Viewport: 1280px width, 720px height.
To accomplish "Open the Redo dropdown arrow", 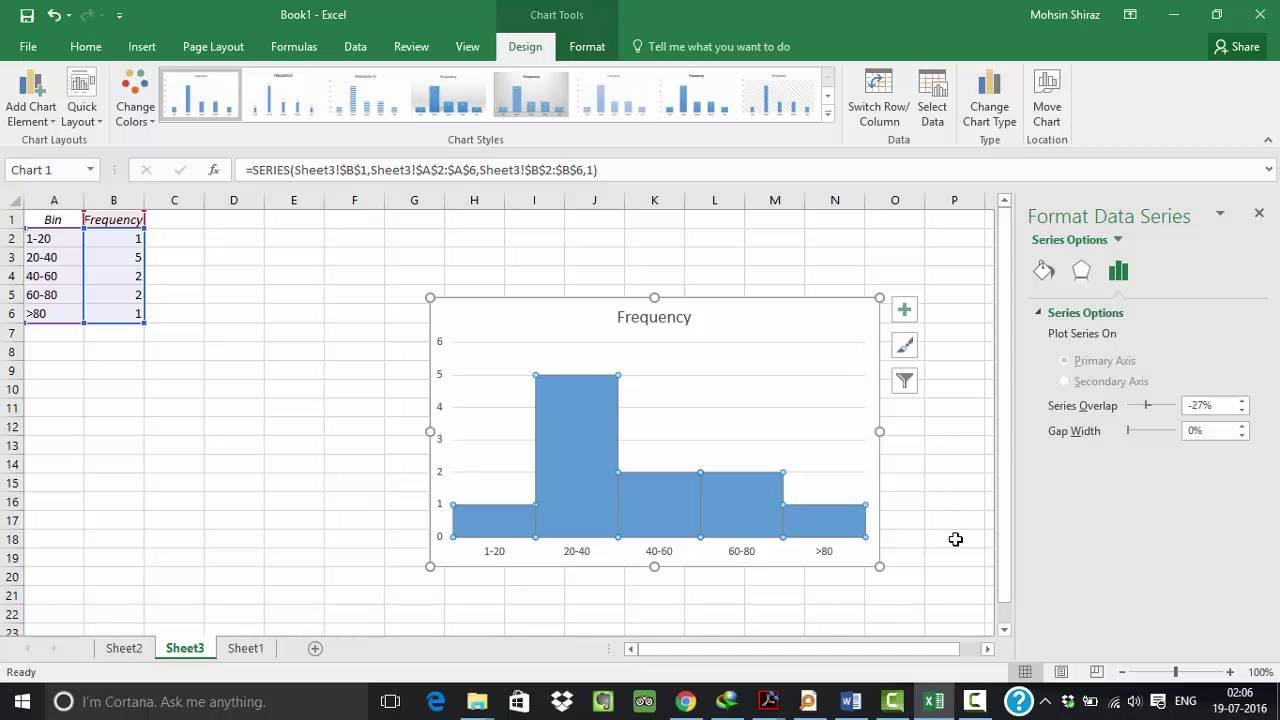I will click(100, 16).
